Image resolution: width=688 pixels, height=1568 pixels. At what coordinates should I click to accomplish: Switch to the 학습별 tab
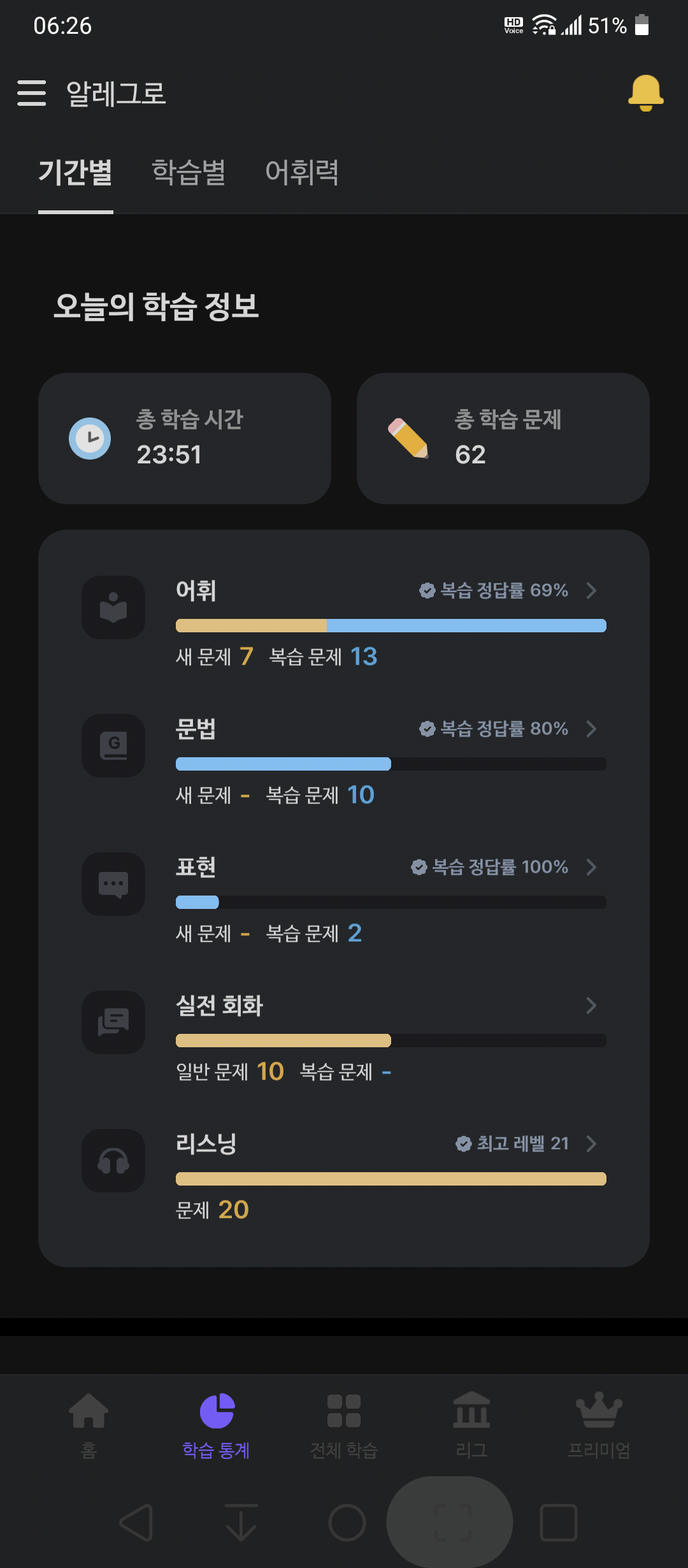point(189,172)
